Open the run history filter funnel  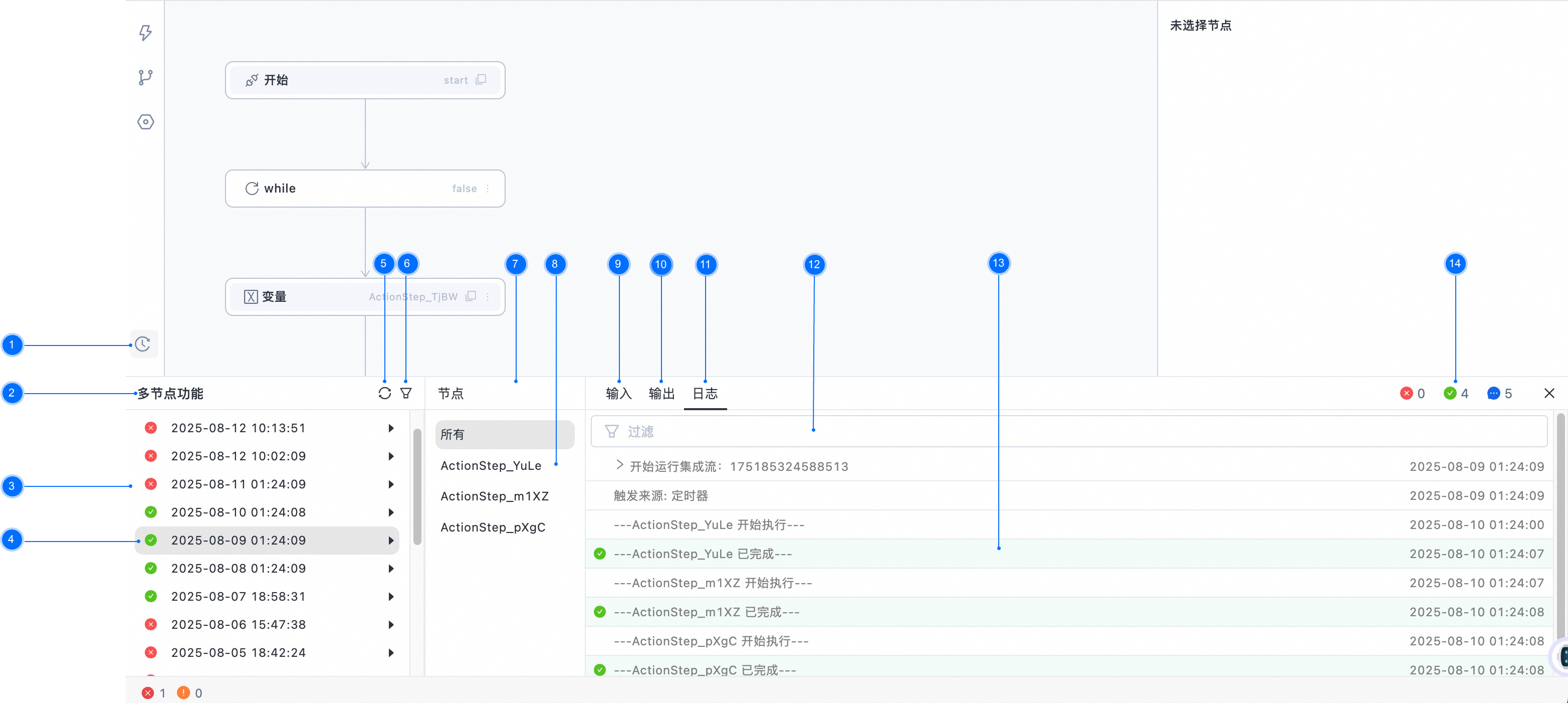[x=406, y=394]
